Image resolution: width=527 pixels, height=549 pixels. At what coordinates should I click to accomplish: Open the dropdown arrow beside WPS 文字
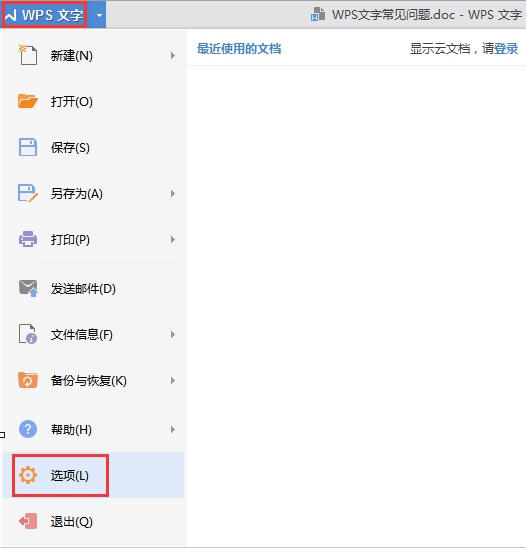pos(99,15)
